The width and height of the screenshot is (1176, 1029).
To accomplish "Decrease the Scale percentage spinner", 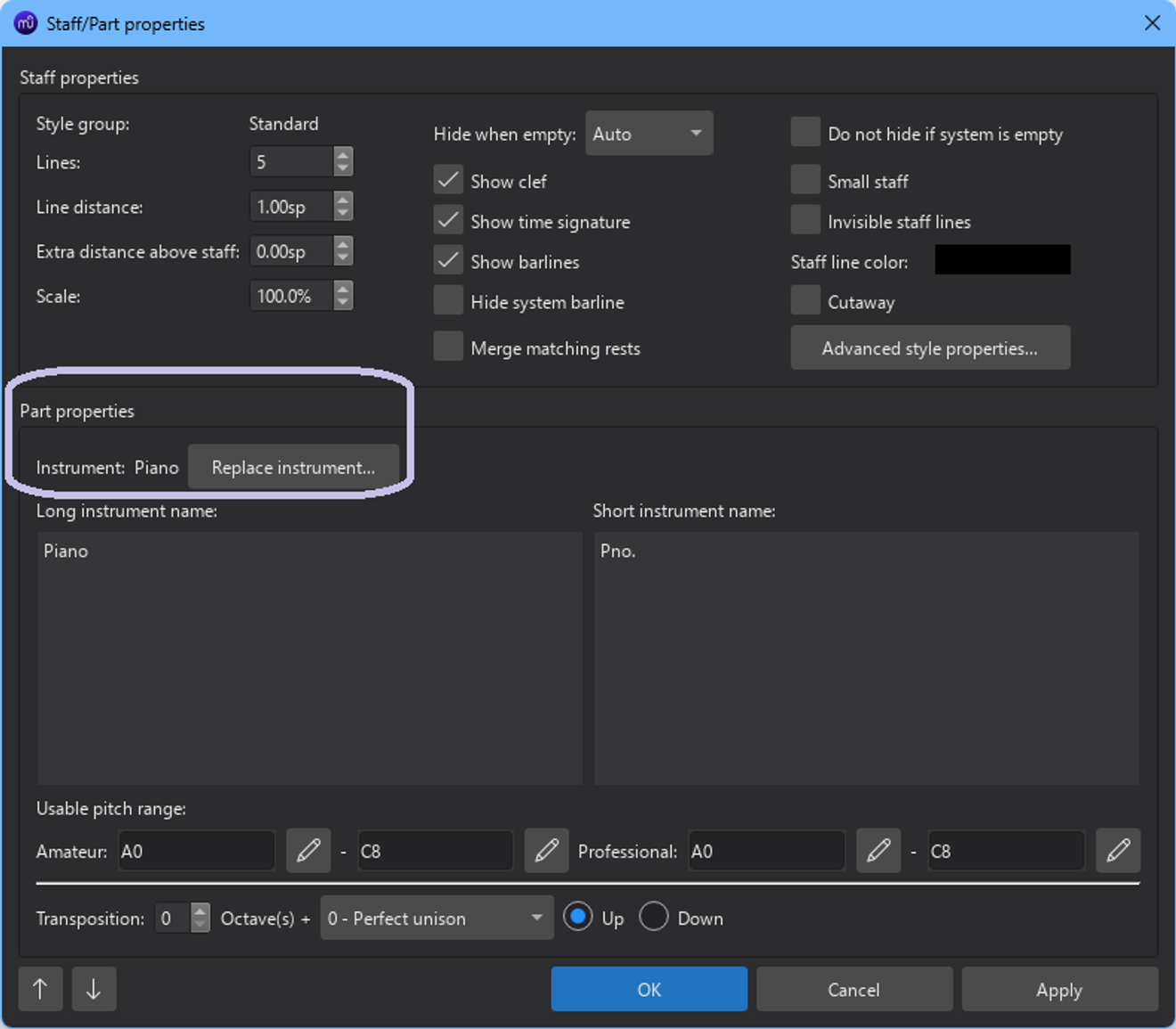I will (343, 303).
